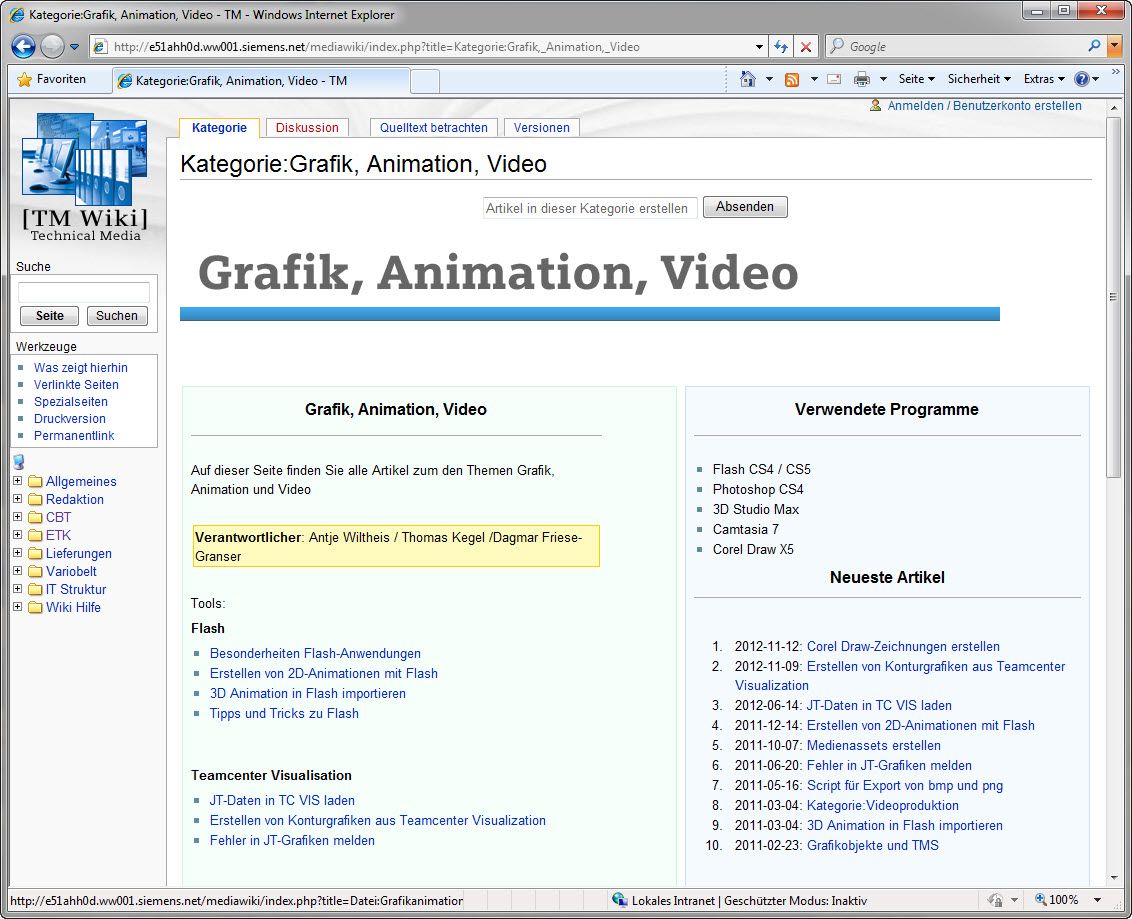Click the search magnifier icon next to Google box

coord(1094,46)
